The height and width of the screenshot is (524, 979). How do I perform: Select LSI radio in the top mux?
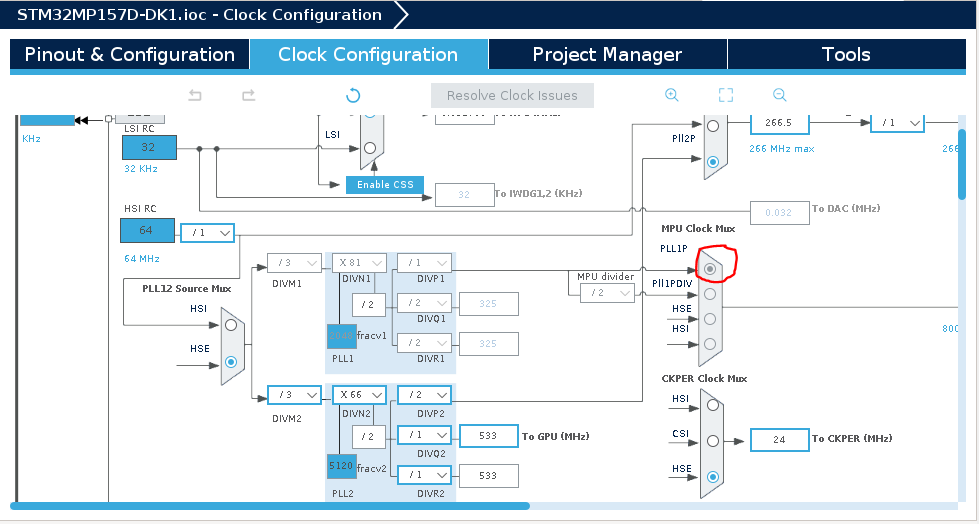pos(370,148)
